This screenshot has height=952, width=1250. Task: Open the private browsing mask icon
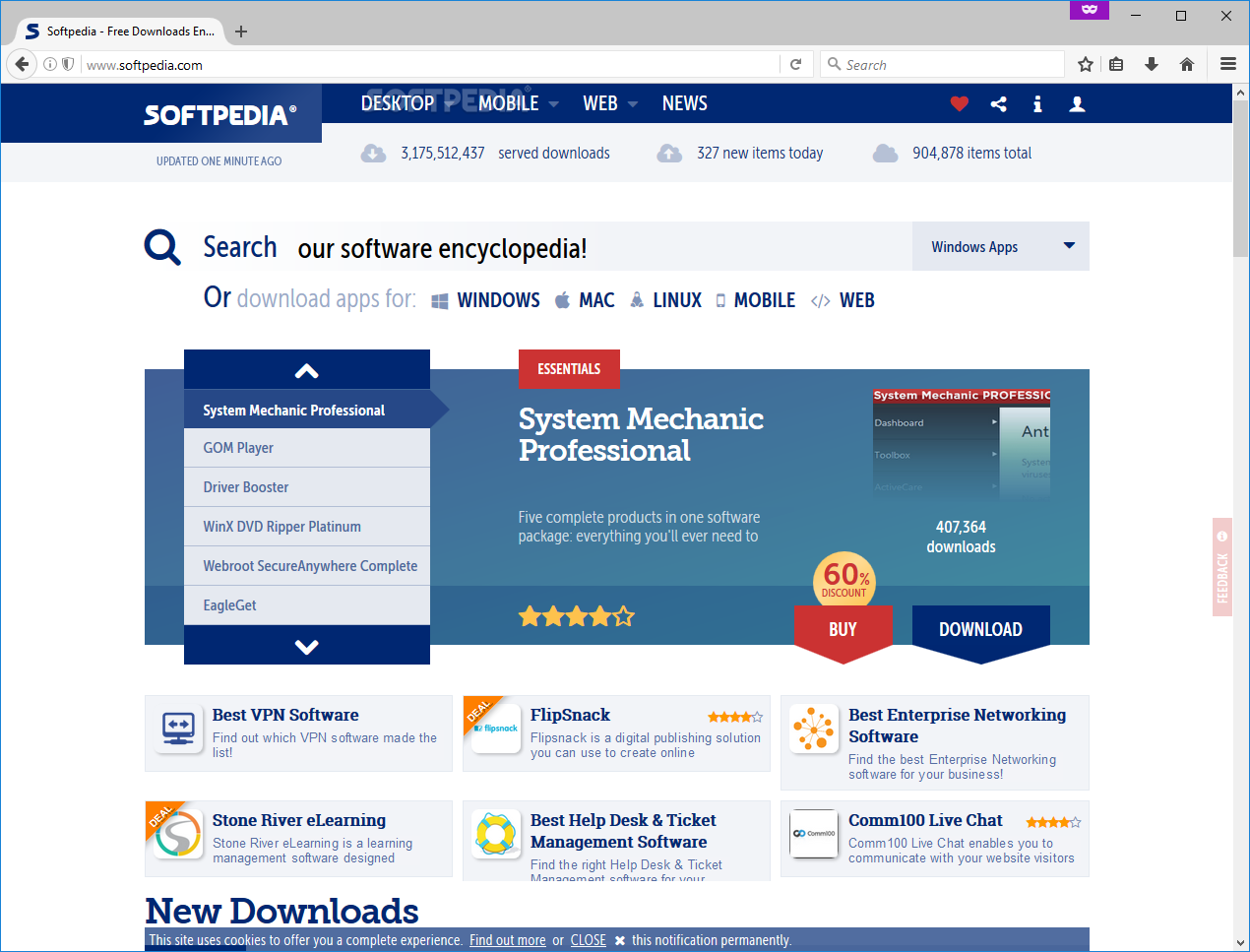pos(1090,9)
